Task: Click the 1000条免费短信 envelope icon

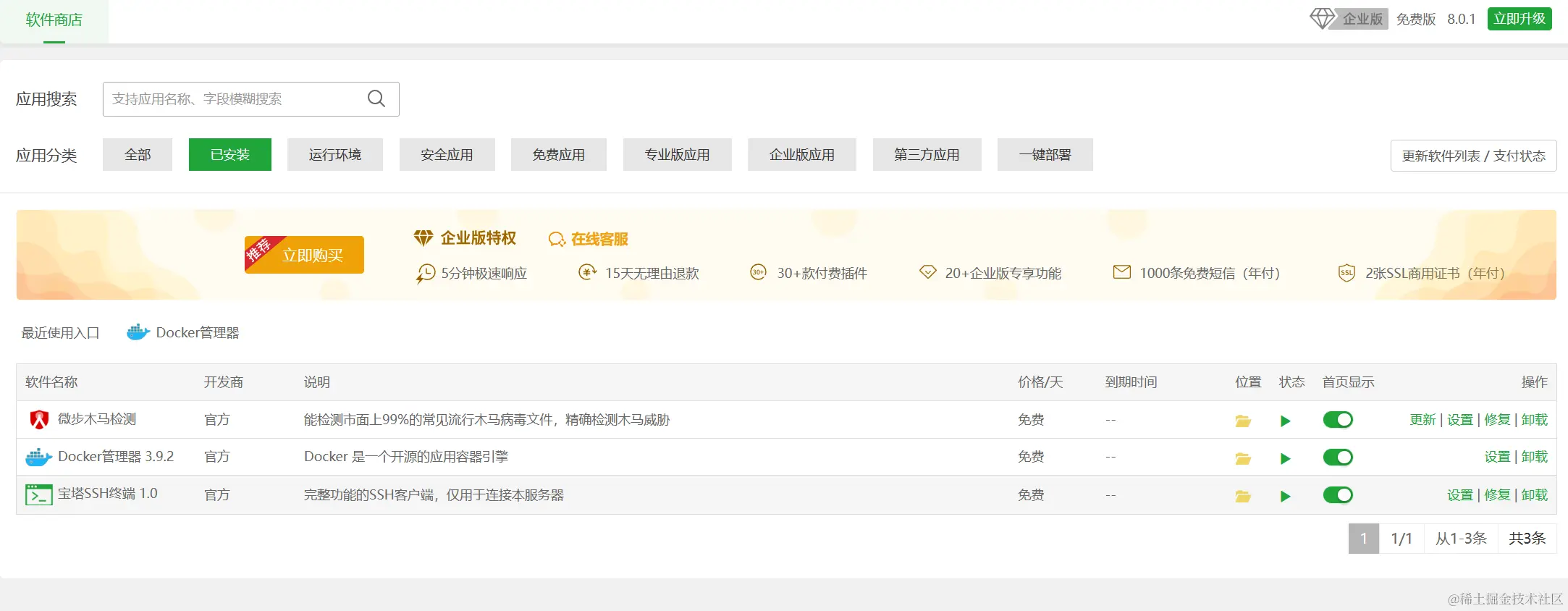Action: point(1122,272)
